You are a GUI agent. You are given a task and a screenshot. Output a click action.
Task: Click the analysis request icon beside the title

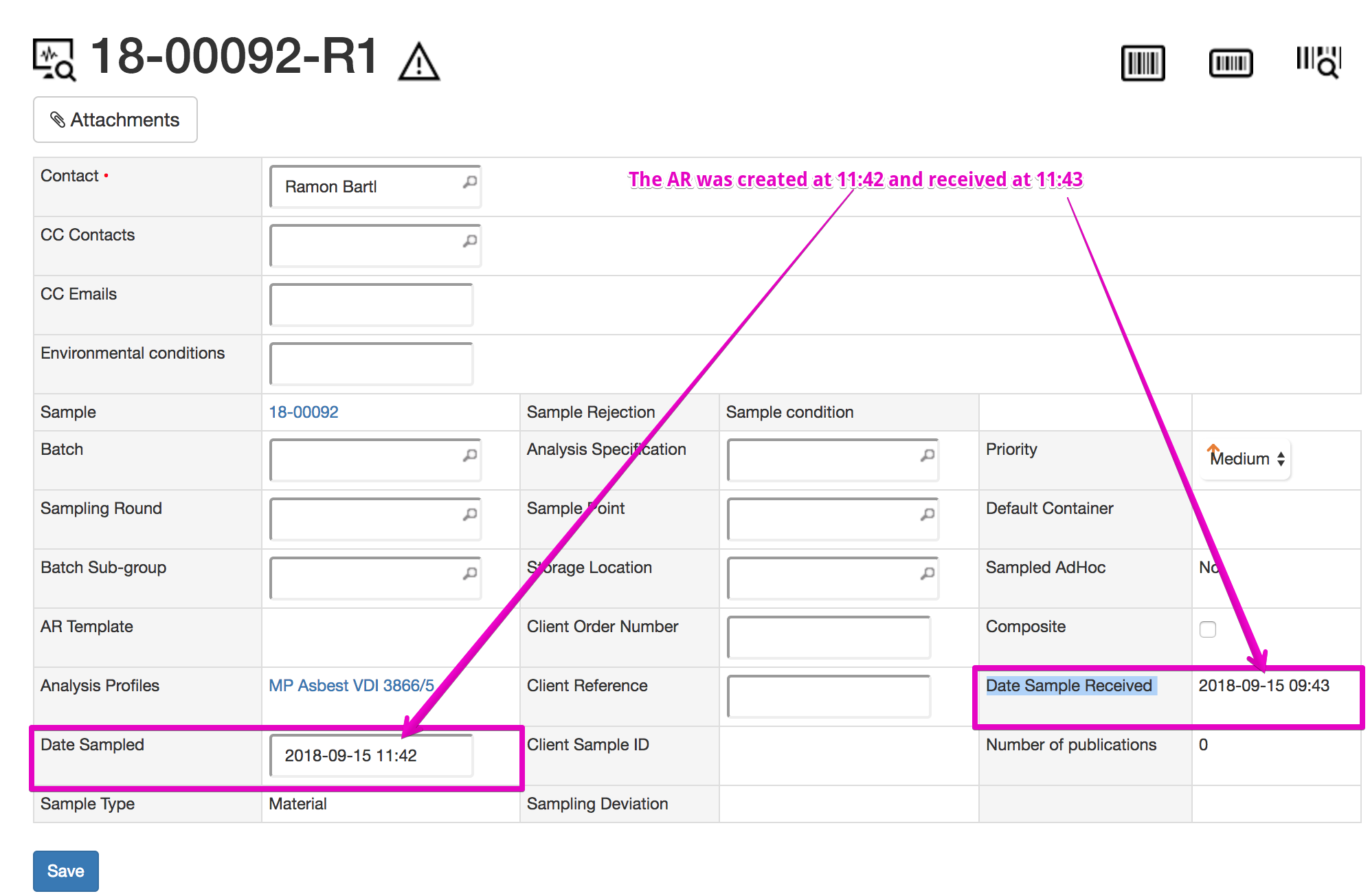(54, 60)
